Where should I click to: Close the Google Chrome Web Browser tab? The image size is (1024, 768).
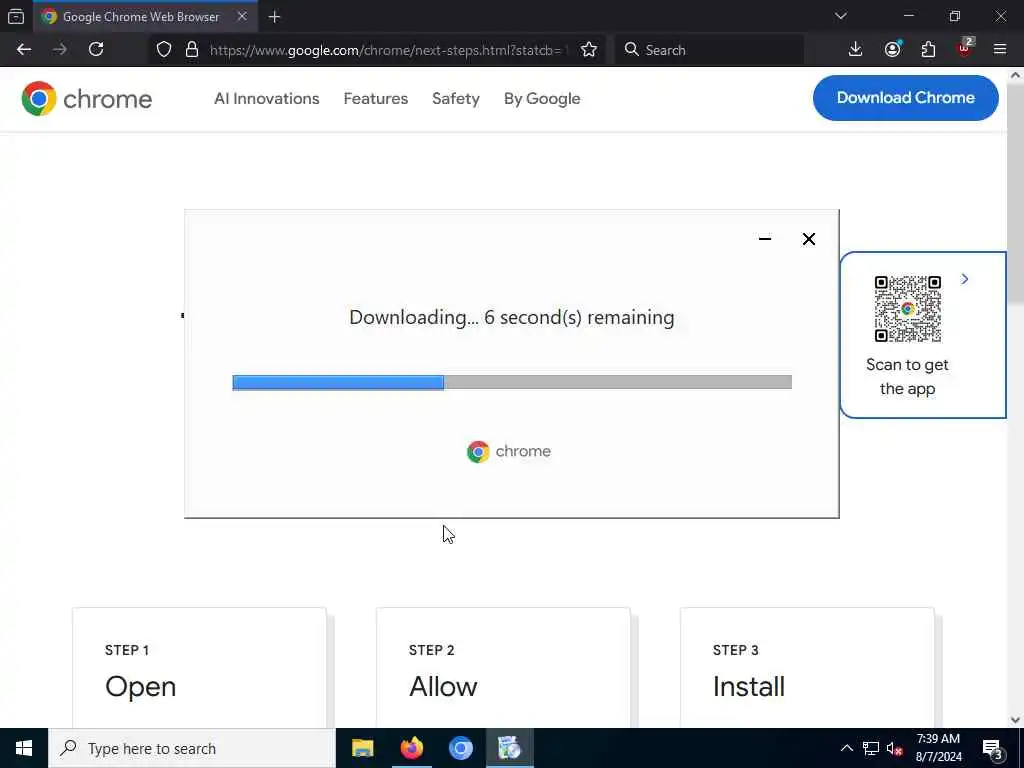[x=242, y=16]
